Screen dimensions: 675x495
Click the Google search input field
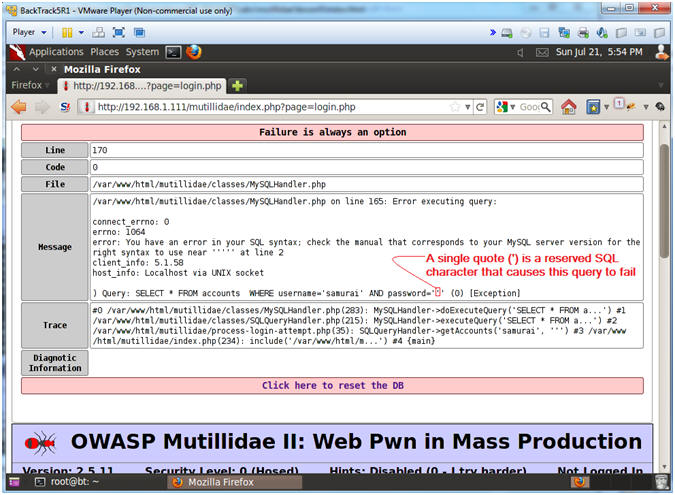coord(529,107)
